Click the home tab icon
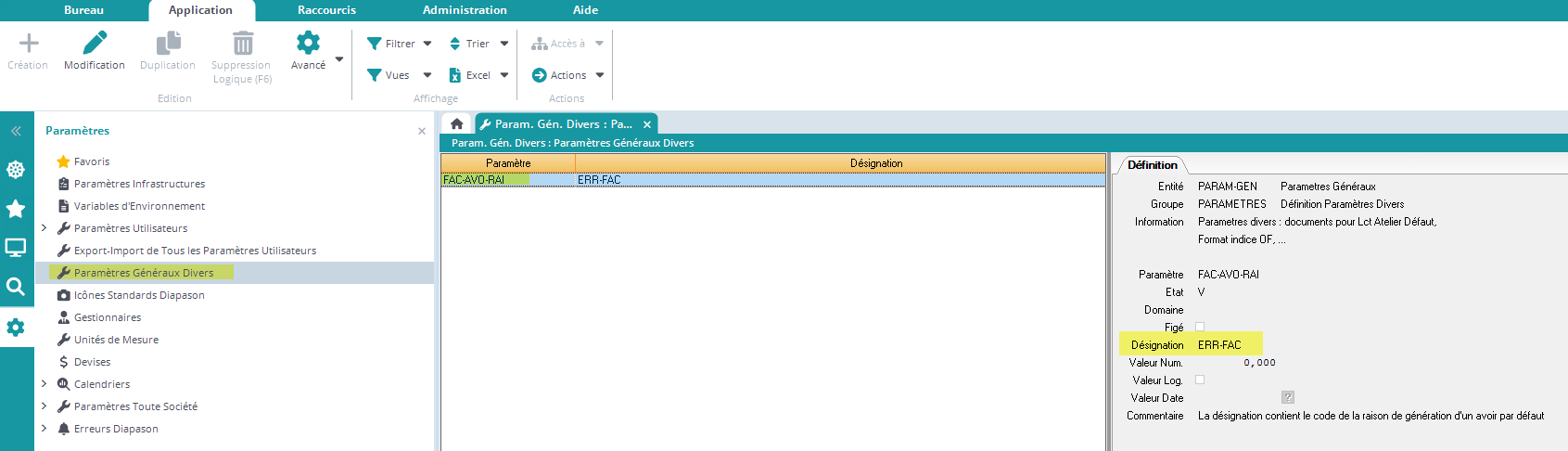This screenshot has height=451, width=1568. coord(456,123)
